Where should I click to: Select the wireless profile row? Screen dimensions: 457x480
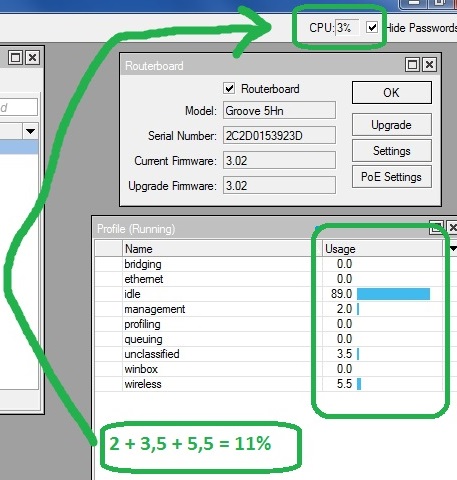(x=269, y=384)
